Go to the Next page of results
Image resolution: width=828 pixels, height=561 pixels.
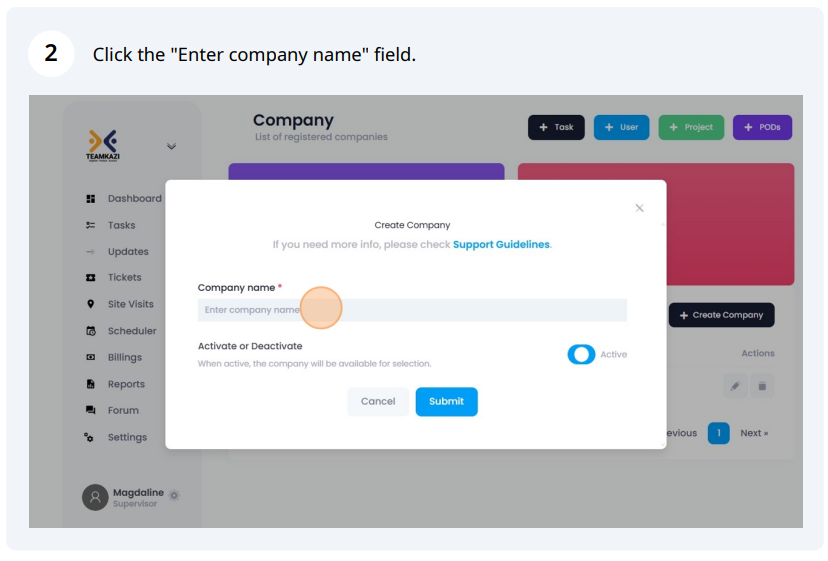click(x=754, y=433)
